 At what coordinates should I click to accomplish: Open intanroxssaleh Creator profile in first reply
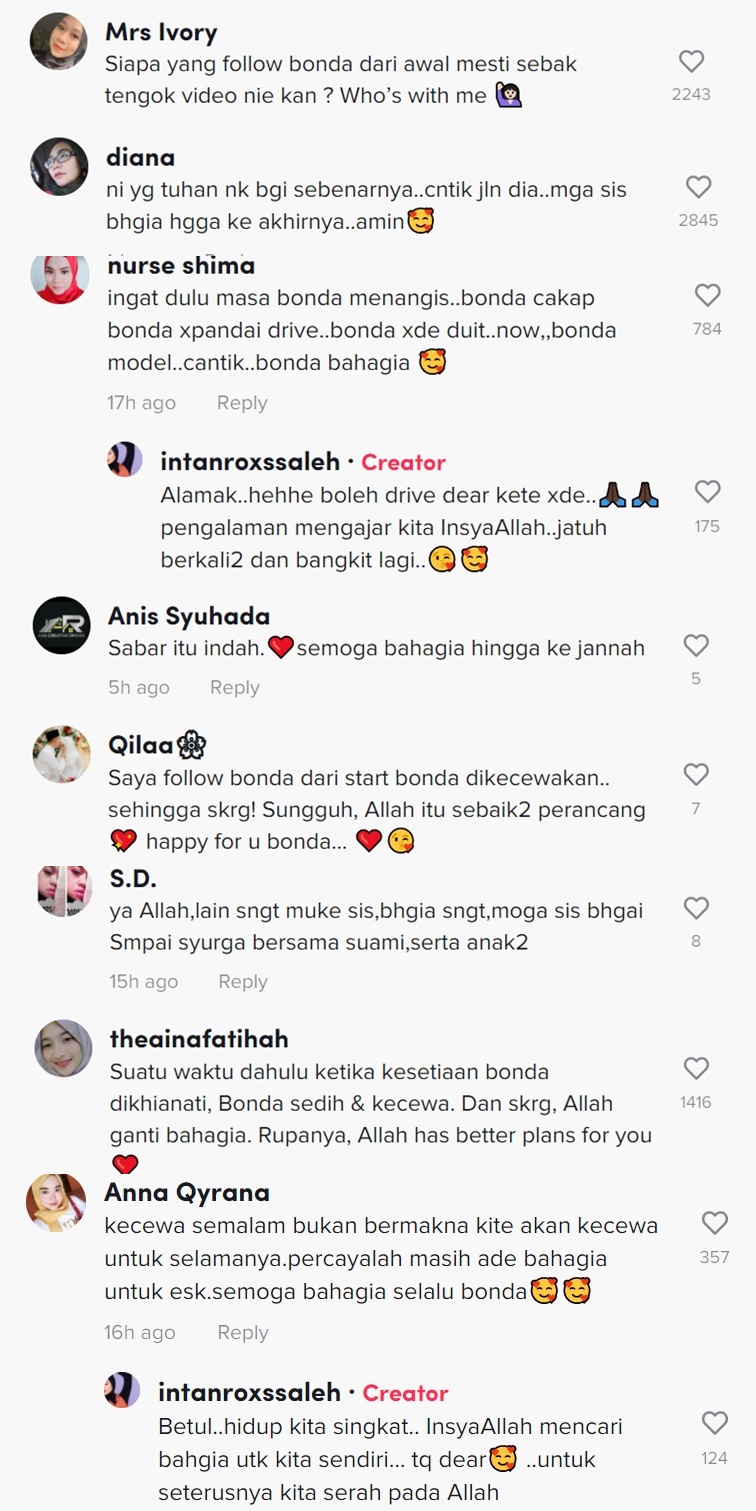pos(248,462)
